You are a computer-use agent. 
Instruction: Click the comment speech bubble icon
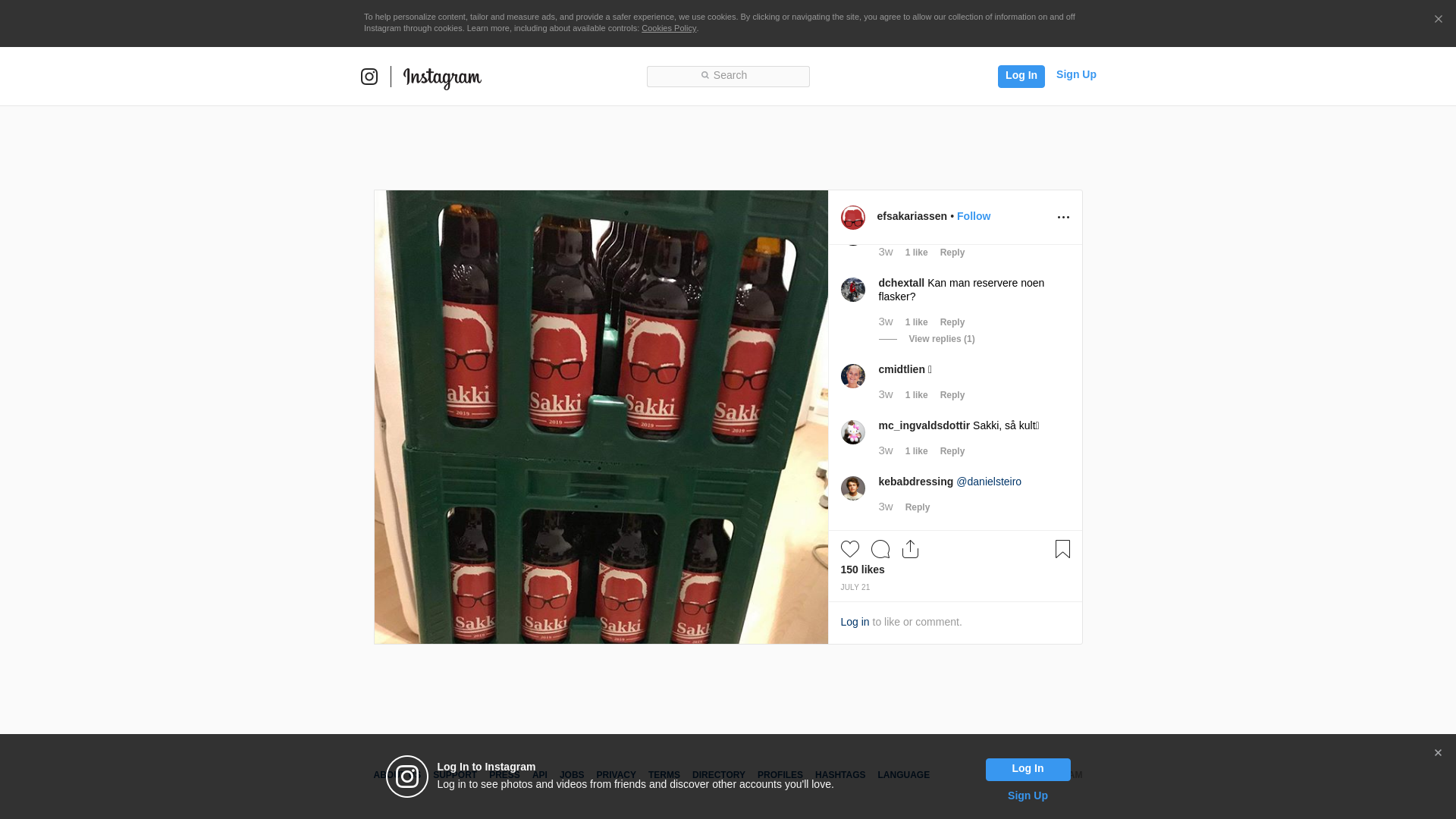(880, 549)
